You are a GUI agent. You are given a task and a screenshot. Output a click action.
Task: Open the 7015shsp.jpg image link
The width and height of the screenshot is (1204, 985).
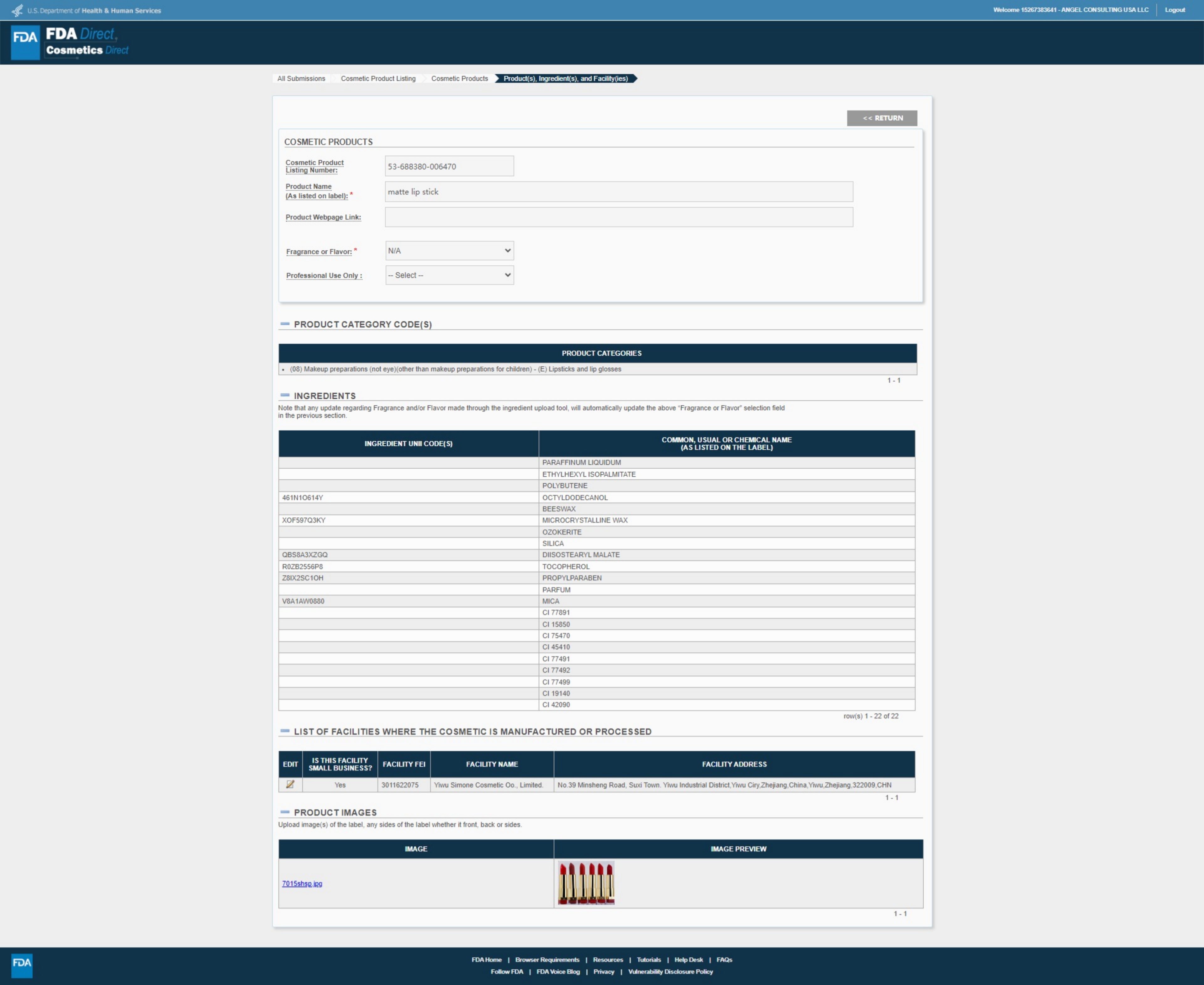point(302,883)
